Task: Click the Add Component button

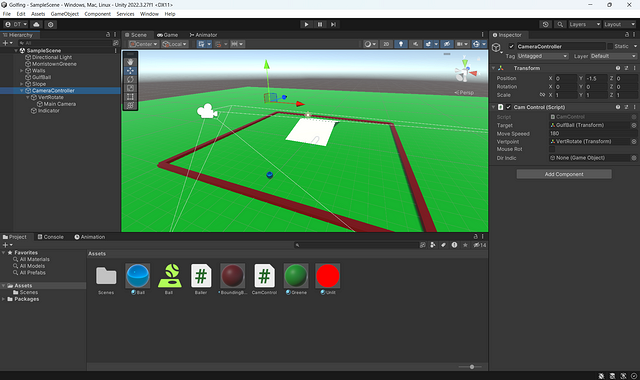Action: 564,174
